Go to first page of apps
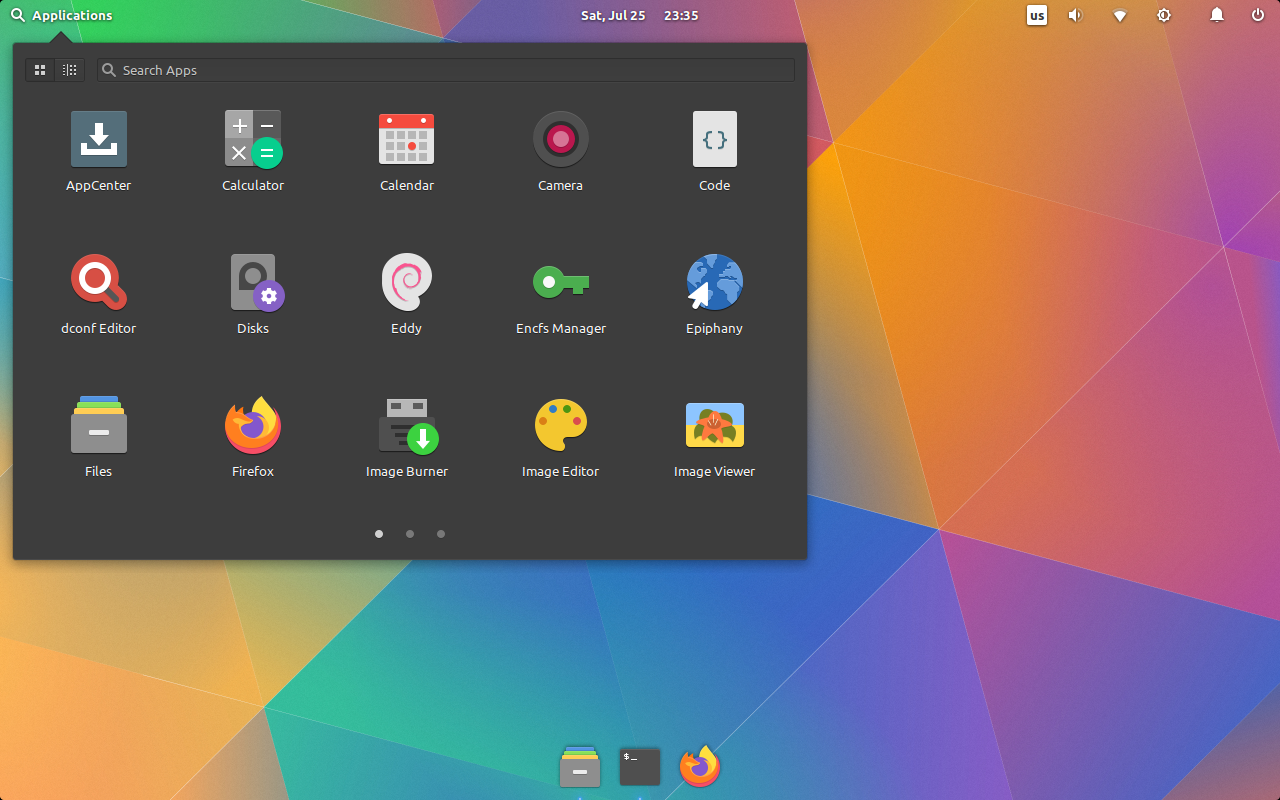The width and height of the screenshot is (1280, 800). [379, 534]
